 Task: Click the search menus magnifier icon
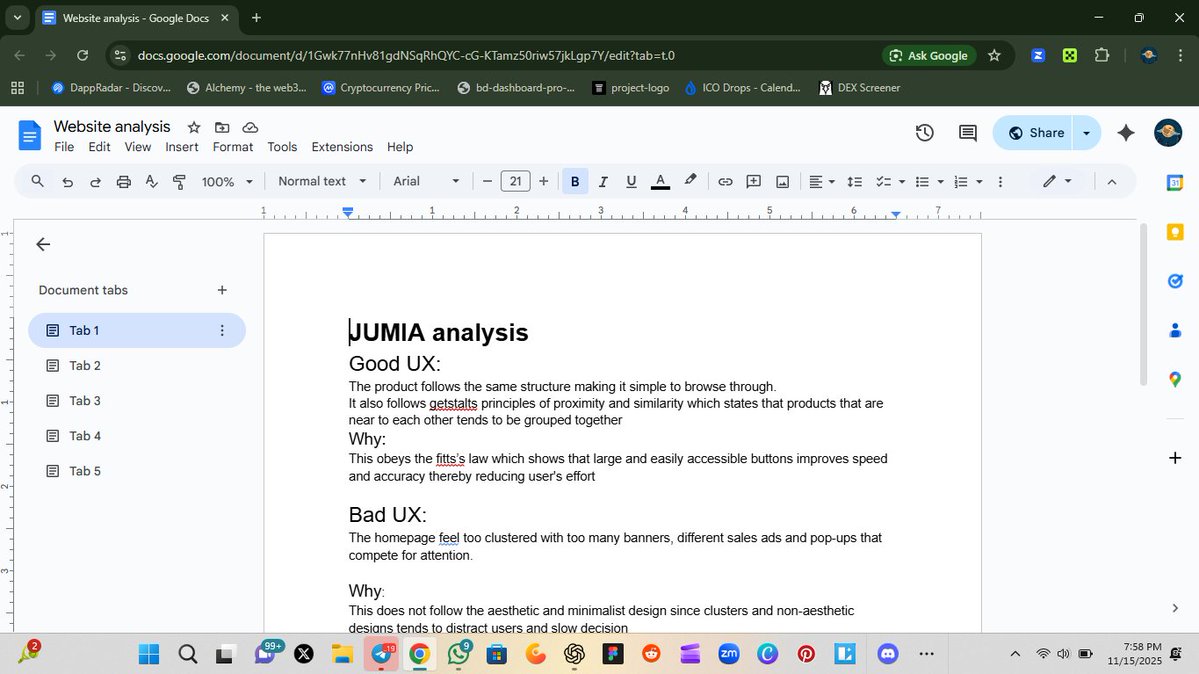[x=37, y=181]
